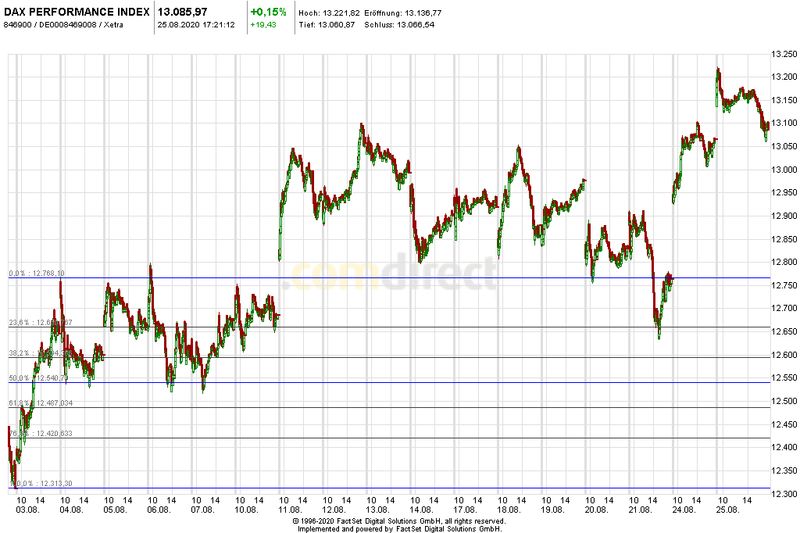The height and width of the screenshot is (533, 800).
Task: Click the Schluss: 13.066,54 value
Action: click(x=399, y=24)
